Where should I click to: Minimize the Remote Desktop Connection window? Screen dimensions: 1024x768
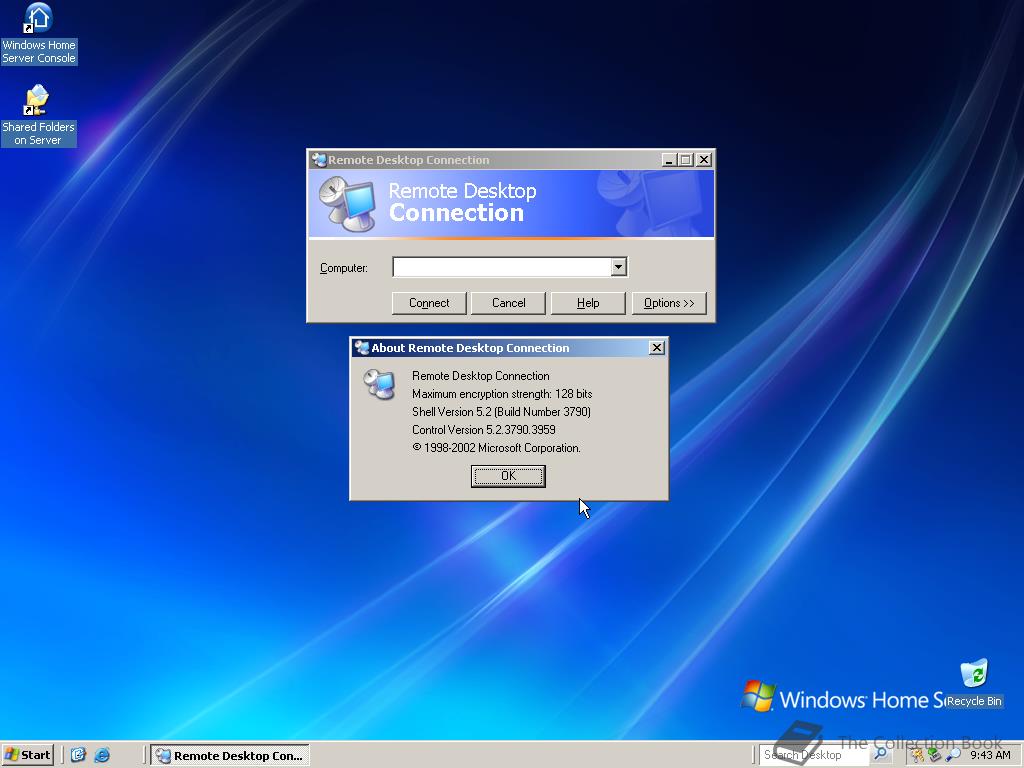click(669, 159)
